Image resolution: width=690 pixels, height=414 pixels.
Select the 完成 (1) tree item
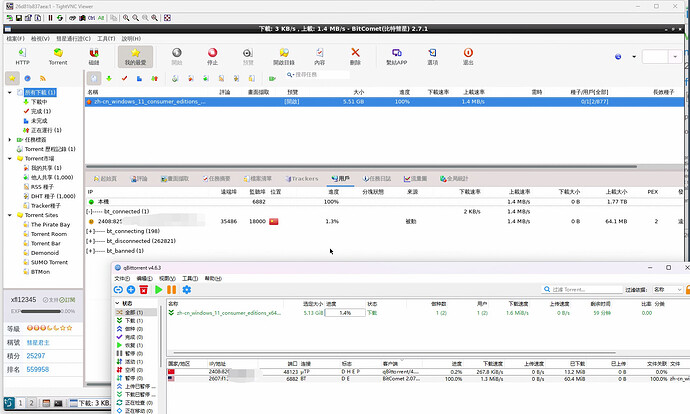point(40,111)
